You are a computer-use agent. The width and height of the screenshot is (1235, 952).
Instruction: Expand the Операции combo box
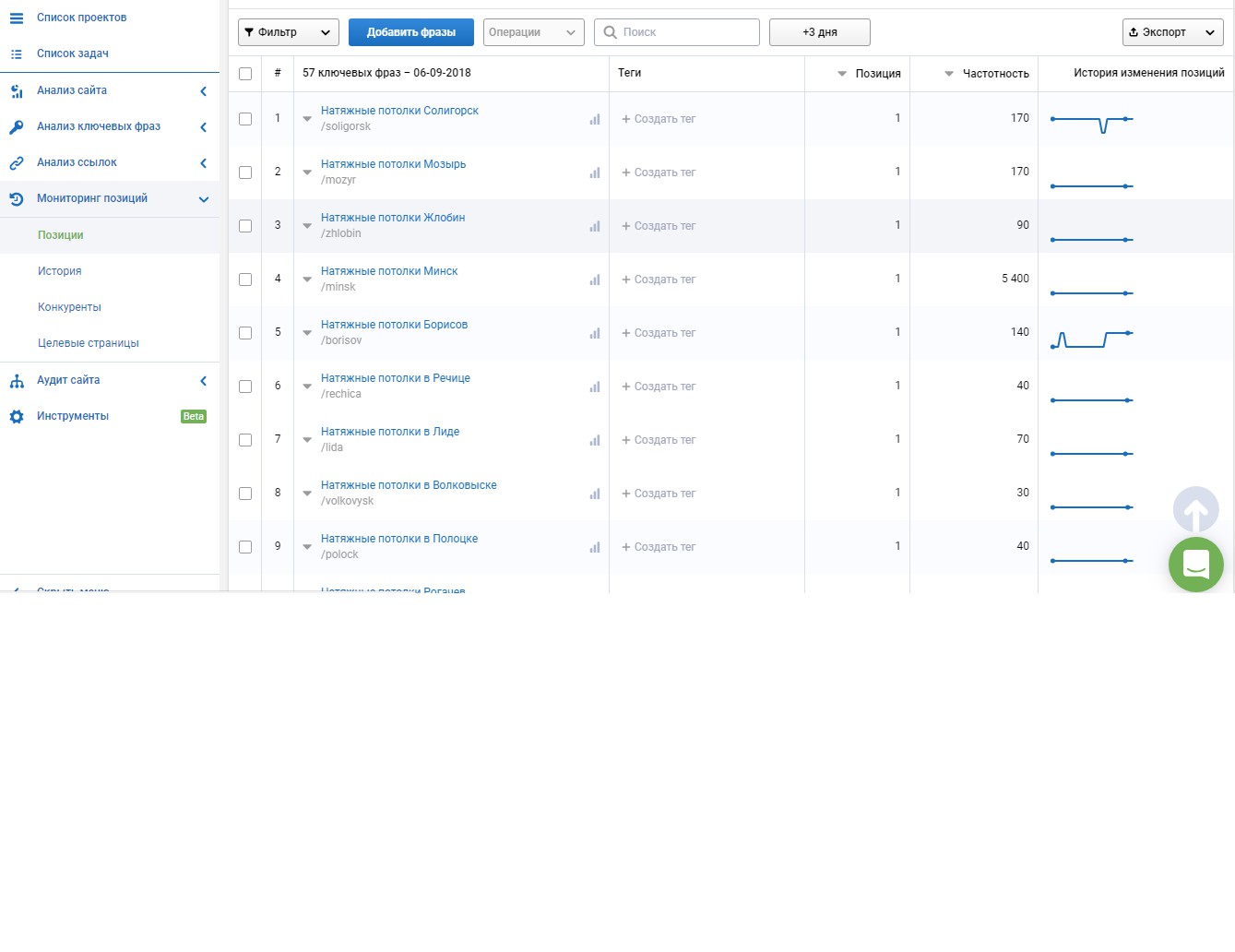534,32
